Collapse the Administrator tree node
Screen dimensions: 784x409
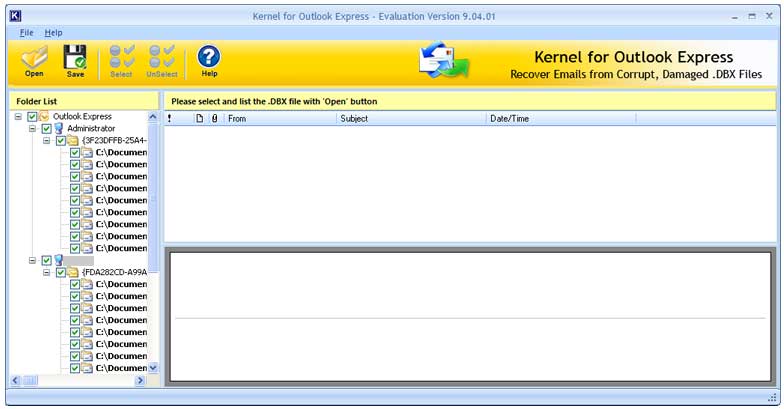tap(32, 128)
